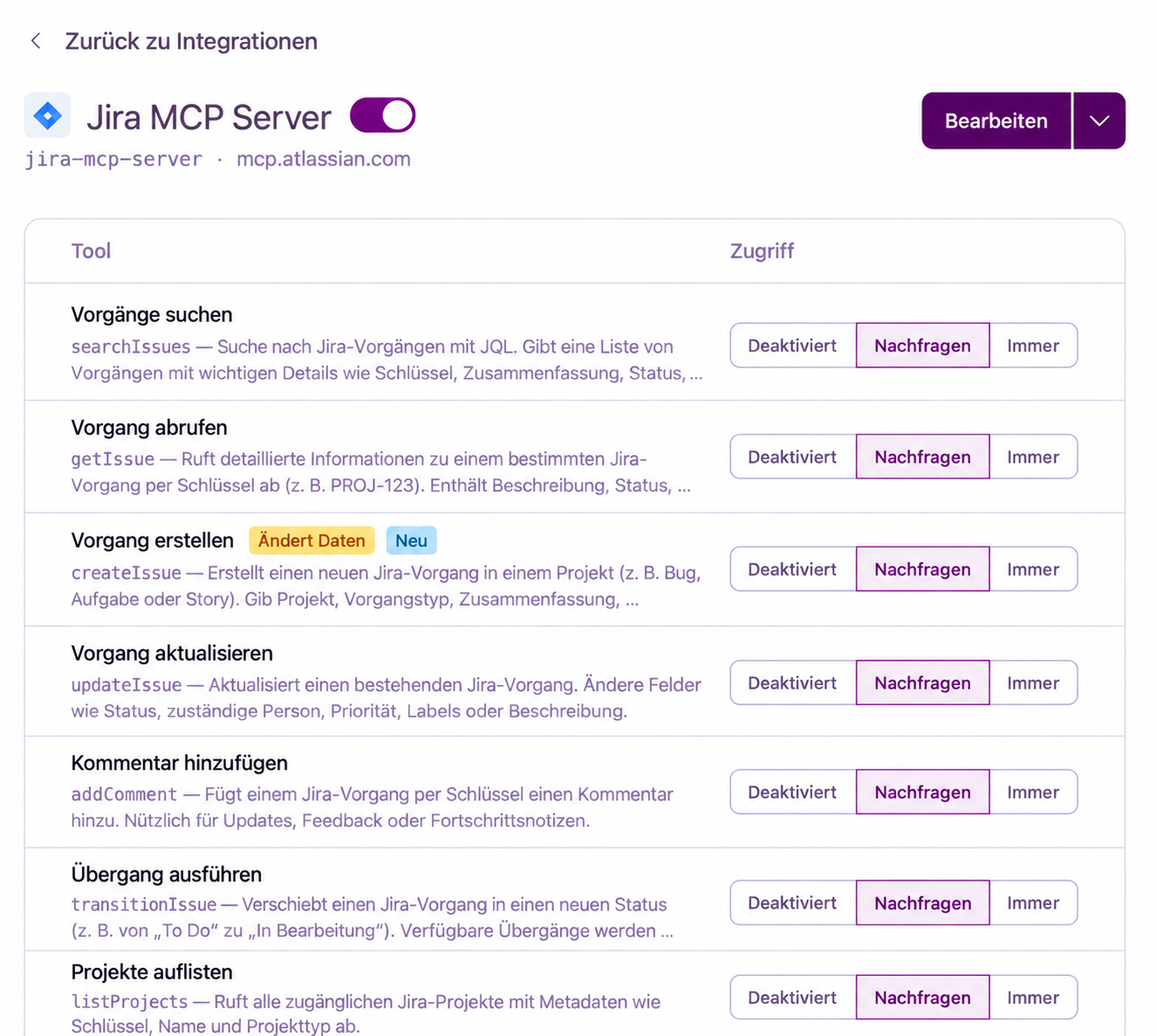
Task: Click the Jira diamond logo icon
Action: coord(47,115)
